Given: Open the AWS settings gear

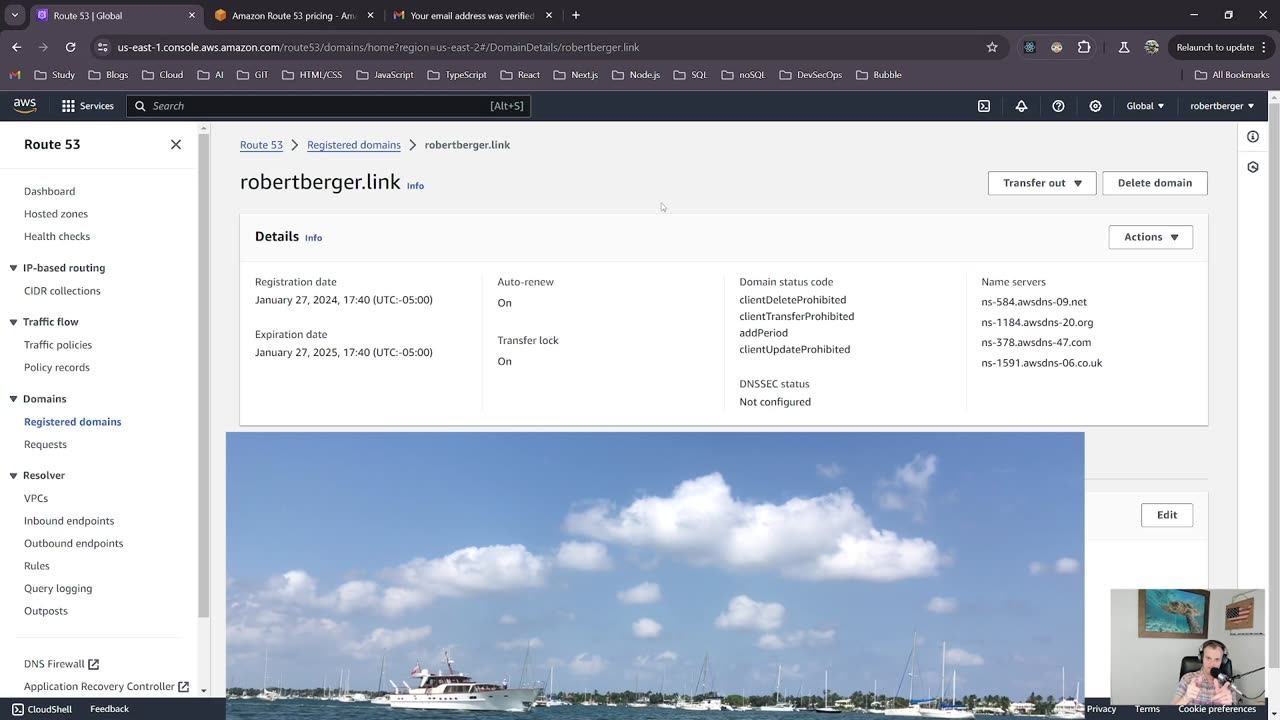Looking at the screenshot, I should 1095,106.
